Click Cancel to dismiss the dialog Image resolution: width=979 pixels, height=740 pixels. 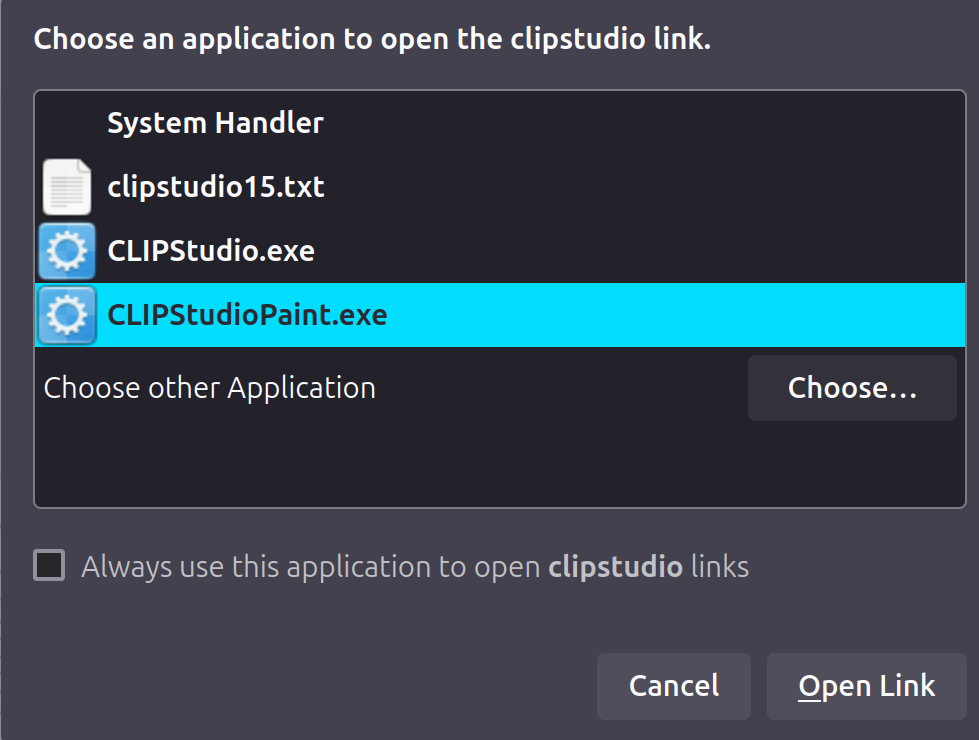pos(674,686)
